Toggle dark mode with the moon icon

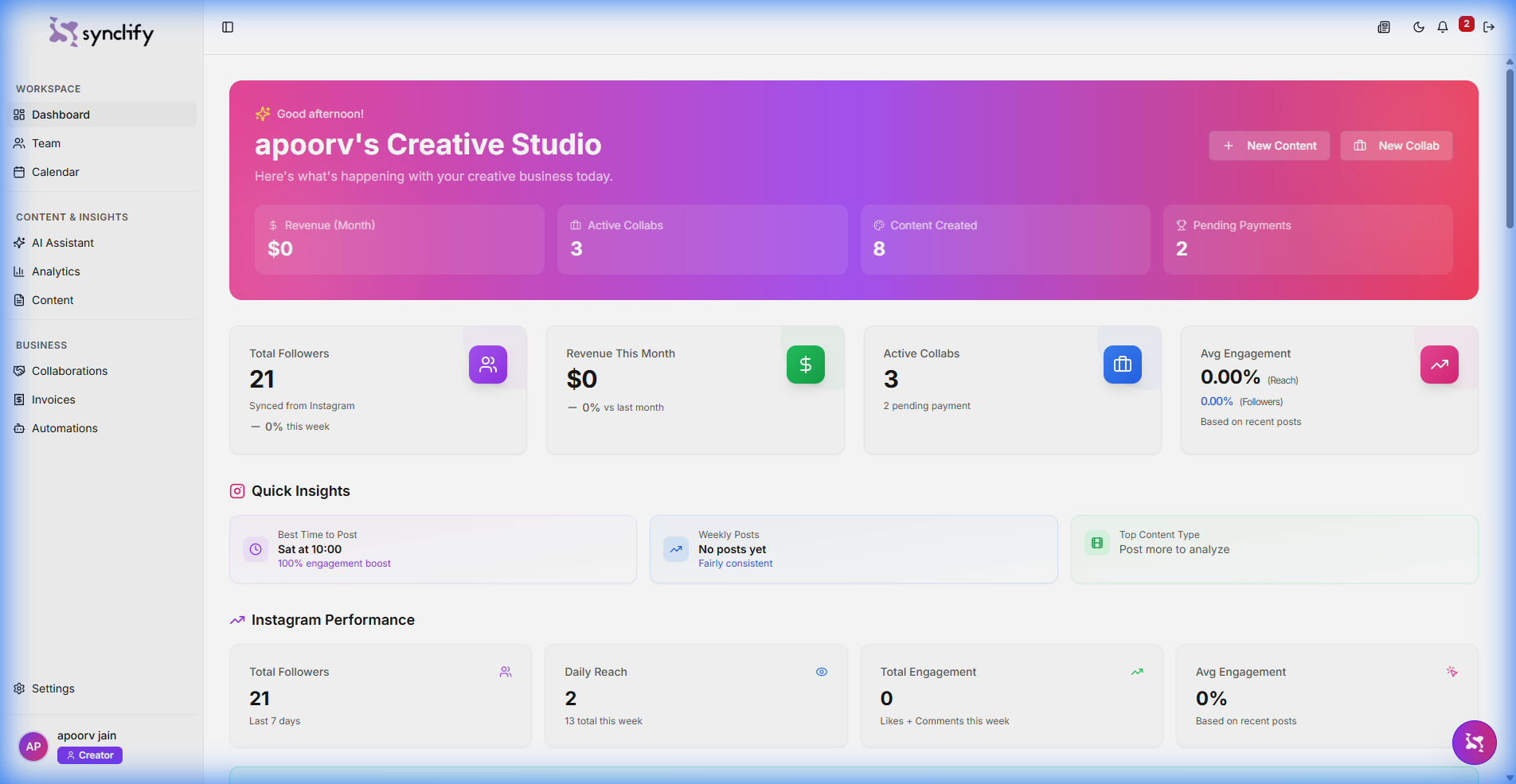[x=1418, y=26]
